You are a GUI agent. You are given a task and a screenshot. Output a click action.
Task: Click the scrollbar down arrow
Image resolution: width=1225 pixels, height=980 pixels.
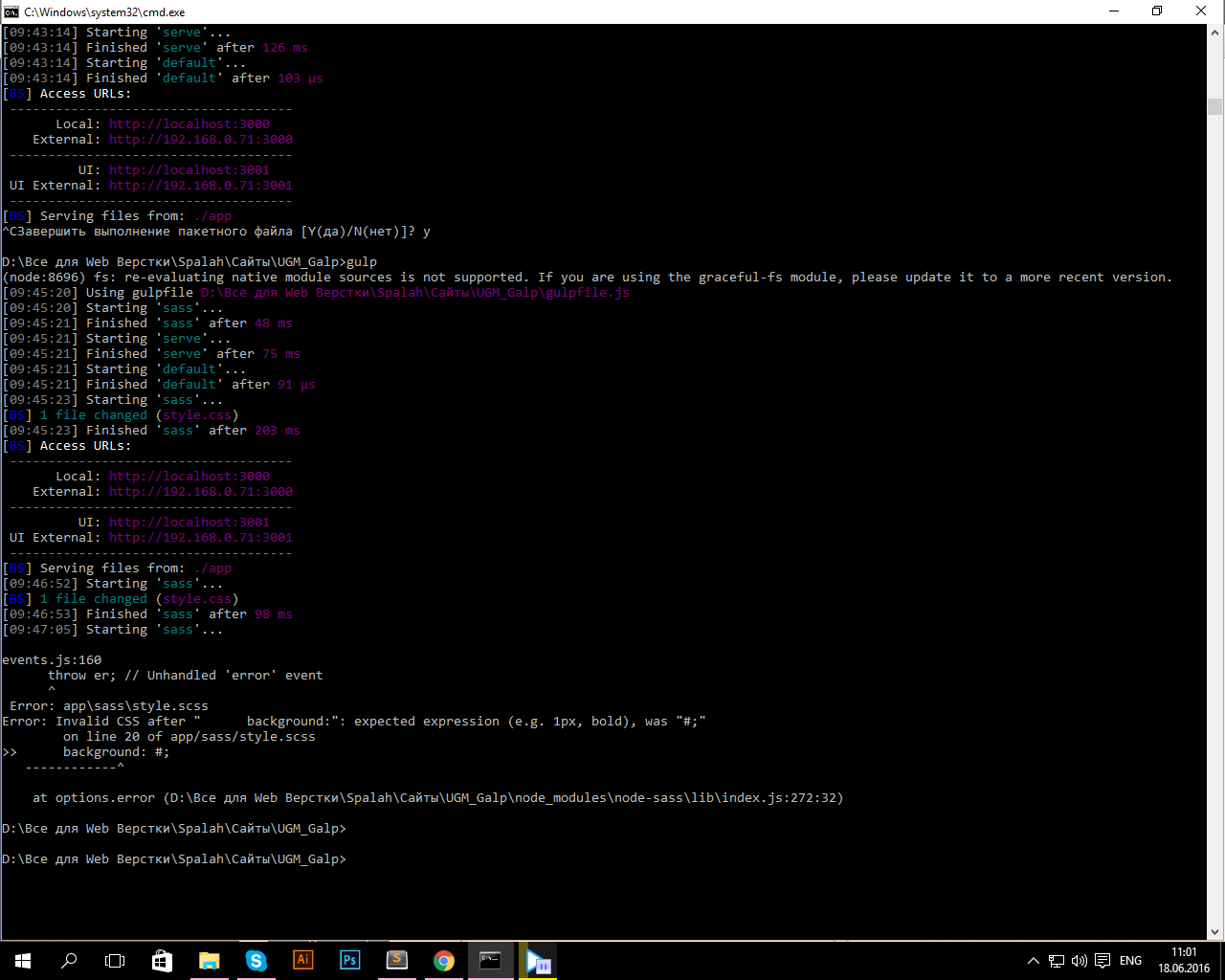coord(1215,932)
